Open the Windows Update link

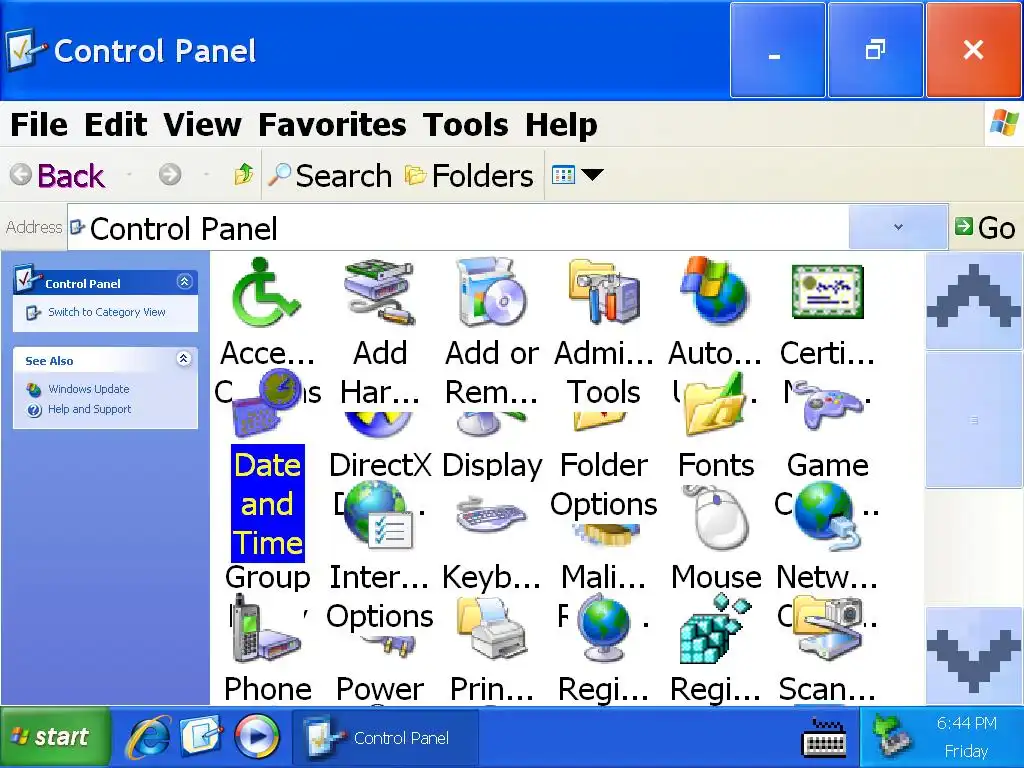pyautogui.click(x=88, y=389)
